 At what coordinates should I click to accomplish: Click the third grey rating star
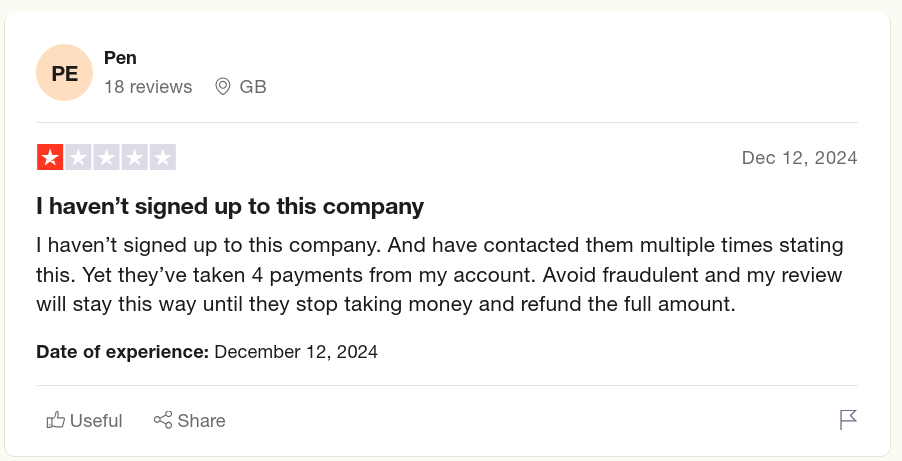click(106, 157)
